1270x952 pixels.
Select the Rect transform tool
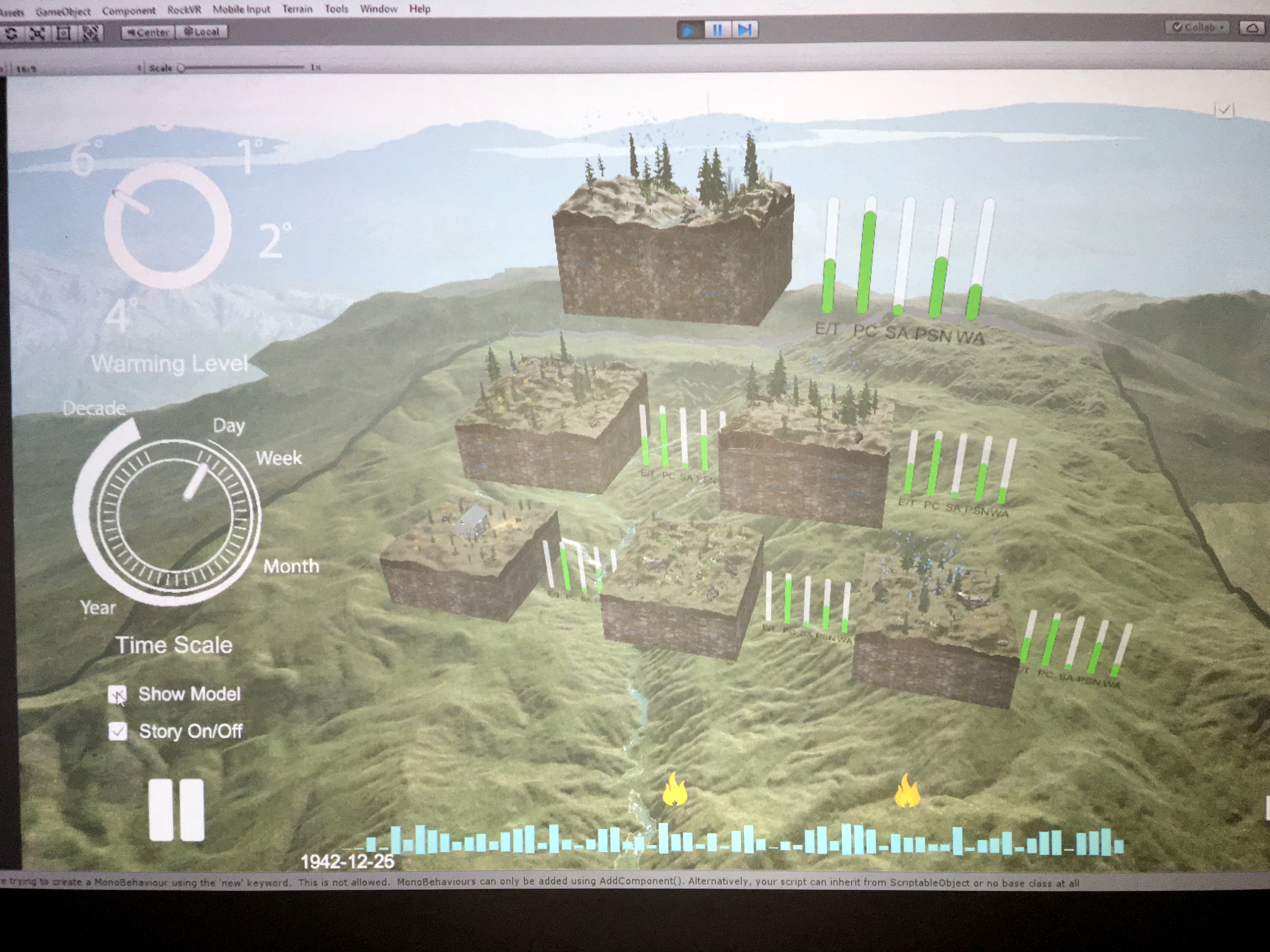[64, 33]
